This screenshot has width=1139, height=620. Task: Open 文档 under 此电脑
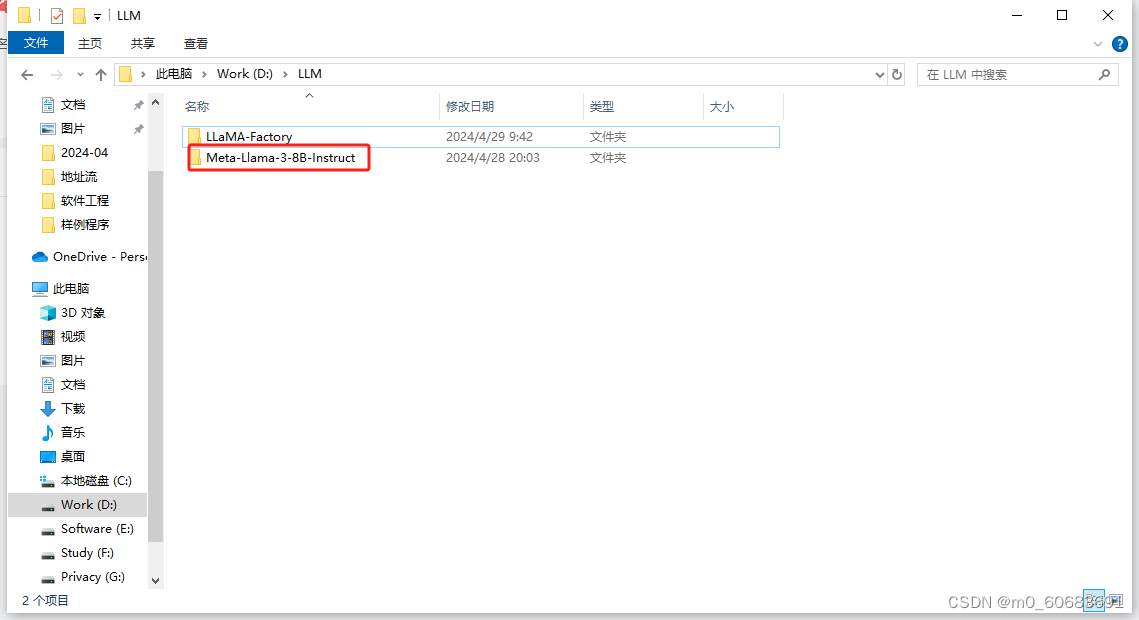tap(73, 384)
